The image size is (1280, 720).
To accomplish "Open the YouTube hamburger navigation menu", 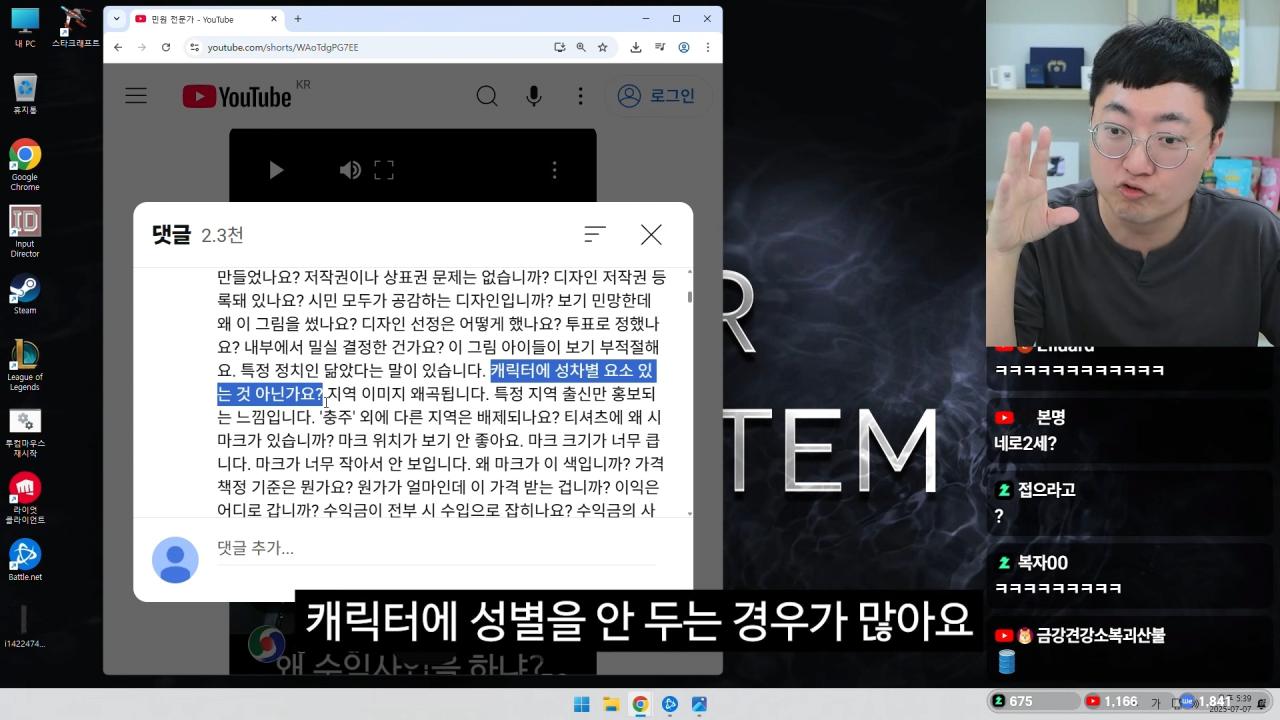I will click(136, 95).
